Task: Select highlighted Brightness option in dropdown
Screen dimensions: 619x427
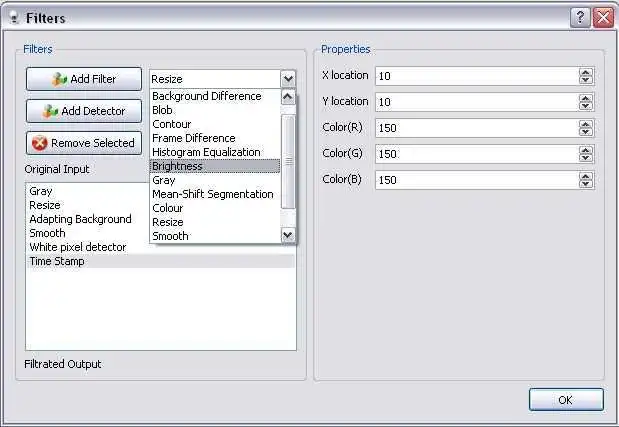Action: [x=215, y=166]
